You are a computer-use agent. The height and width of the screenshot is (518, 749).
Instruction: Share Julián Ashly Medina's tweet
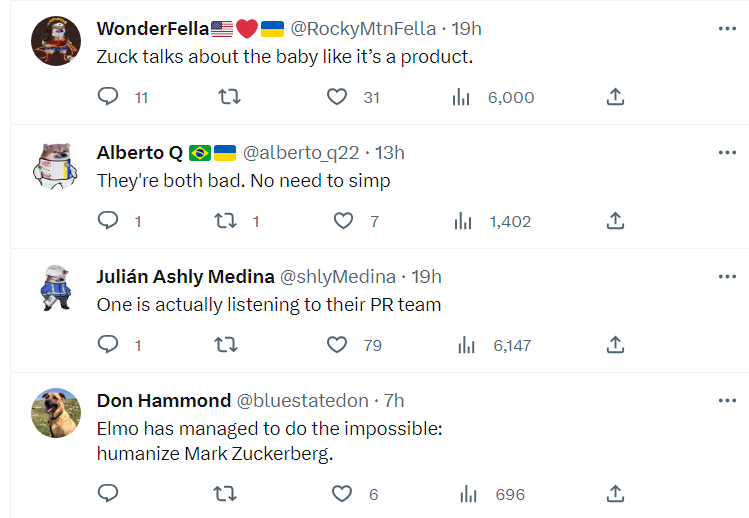(x=616, y=345)
